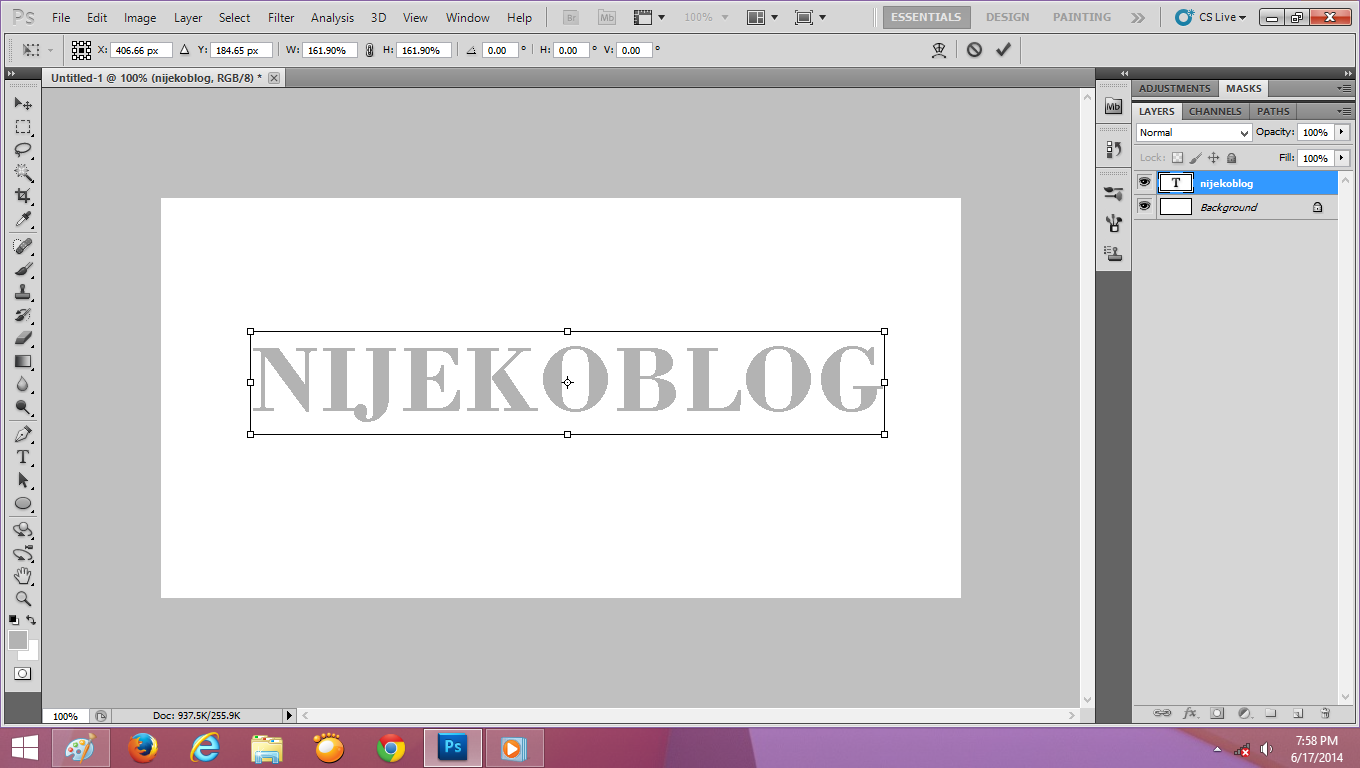Enable lock position on the layer
The width and height of the screenshot is (1360, 768).
(x=1214, y=157)
